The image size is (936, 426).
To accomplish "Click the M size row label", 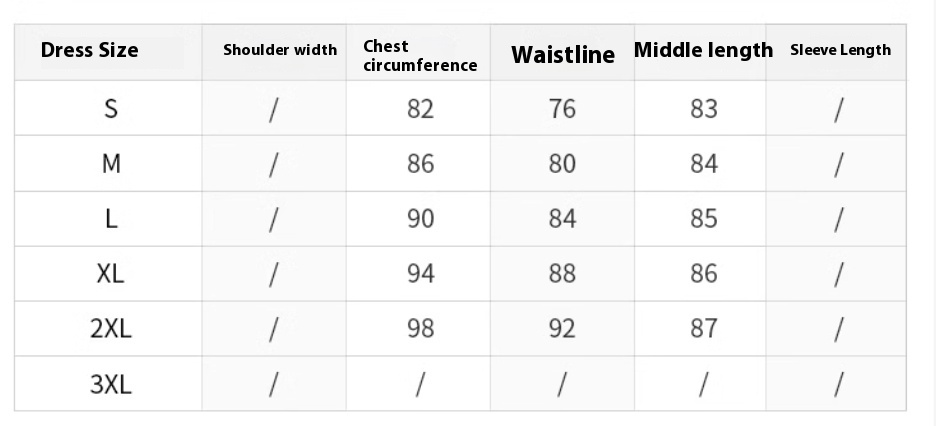I will pos(111,164).
